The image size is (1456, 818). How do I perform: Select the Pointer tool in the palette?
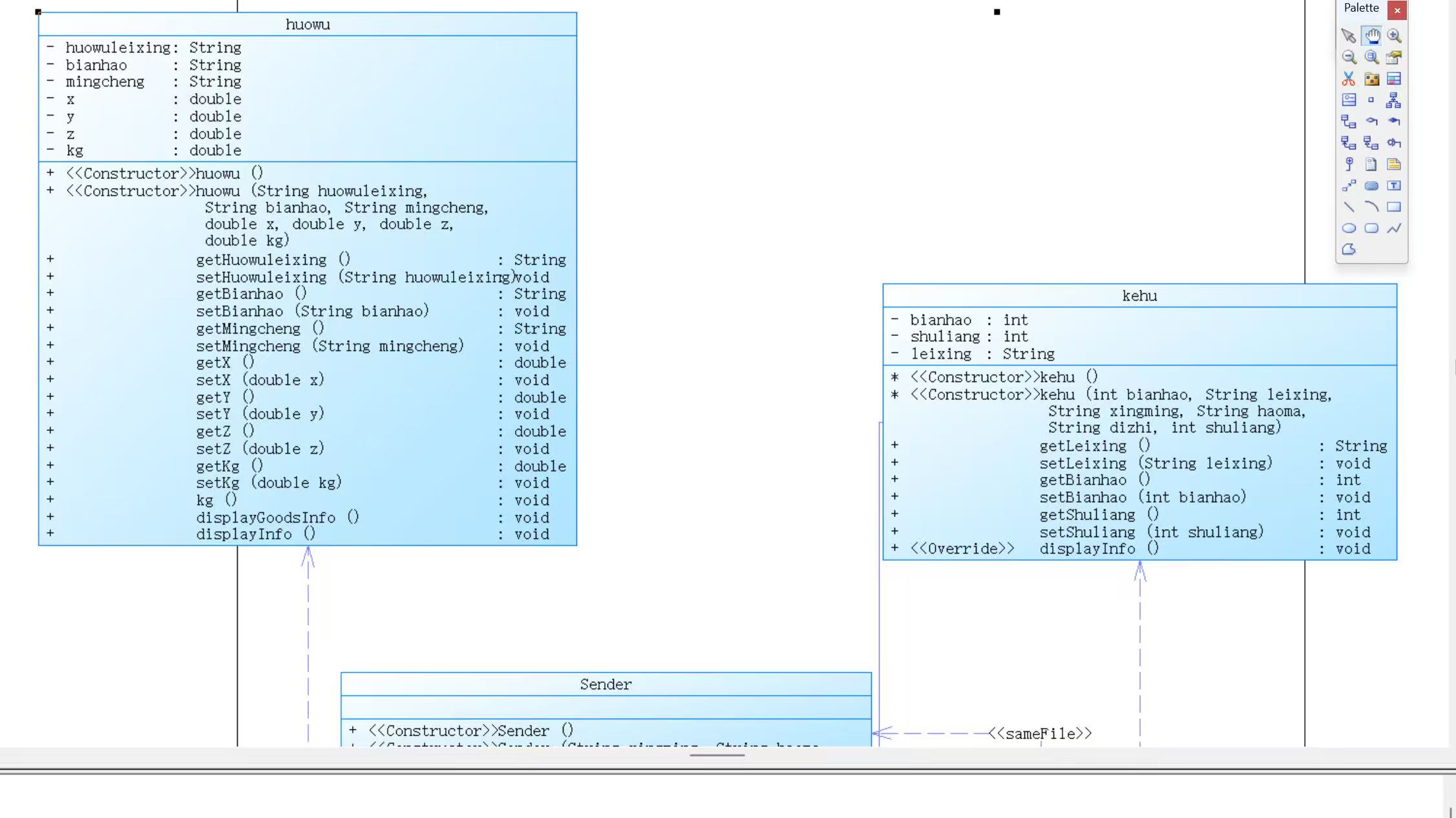(x=1348, y=36)
